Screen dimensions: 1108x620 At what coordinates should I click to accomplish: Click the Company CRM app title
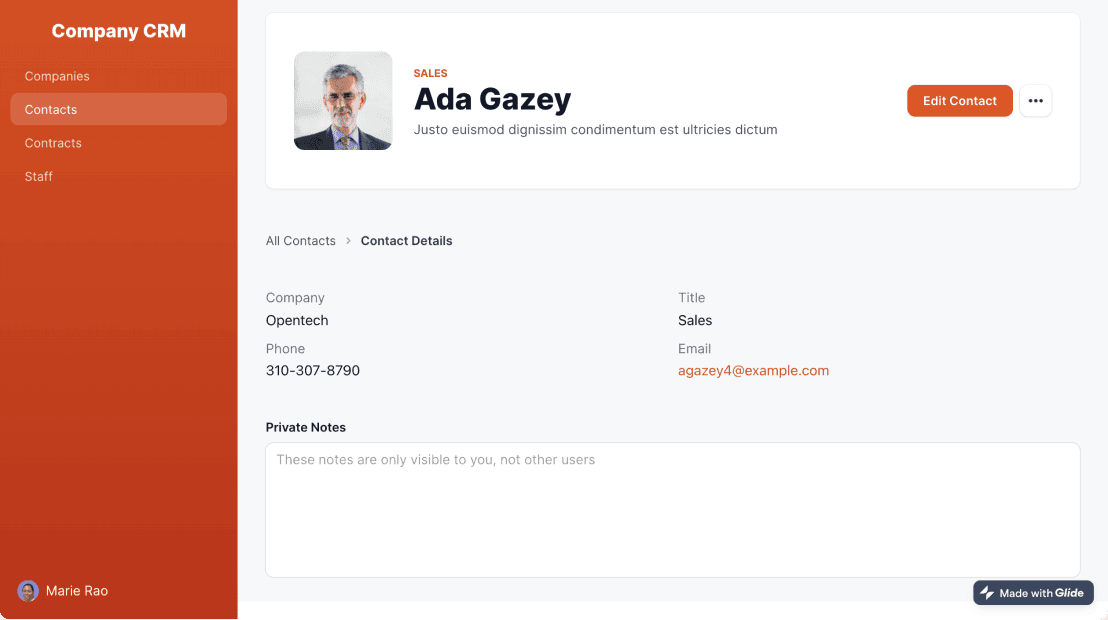(x=119, y=31)
